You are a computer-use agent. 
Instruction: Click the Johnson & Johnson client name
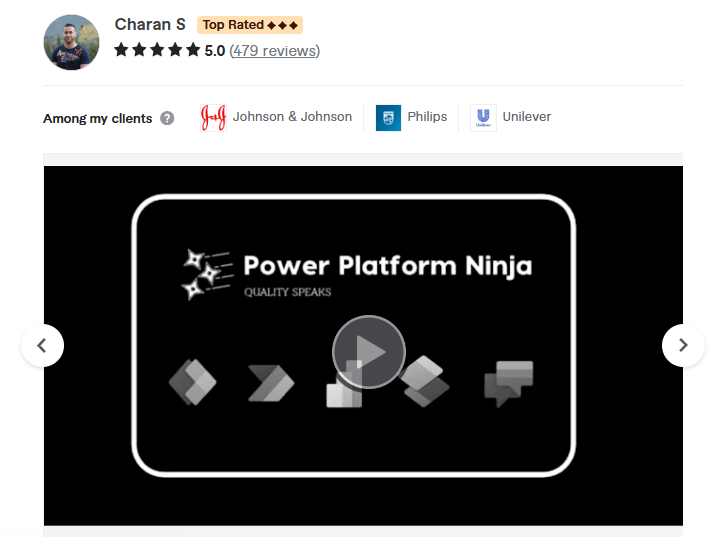pyautogui.click(x=292, y=117)
